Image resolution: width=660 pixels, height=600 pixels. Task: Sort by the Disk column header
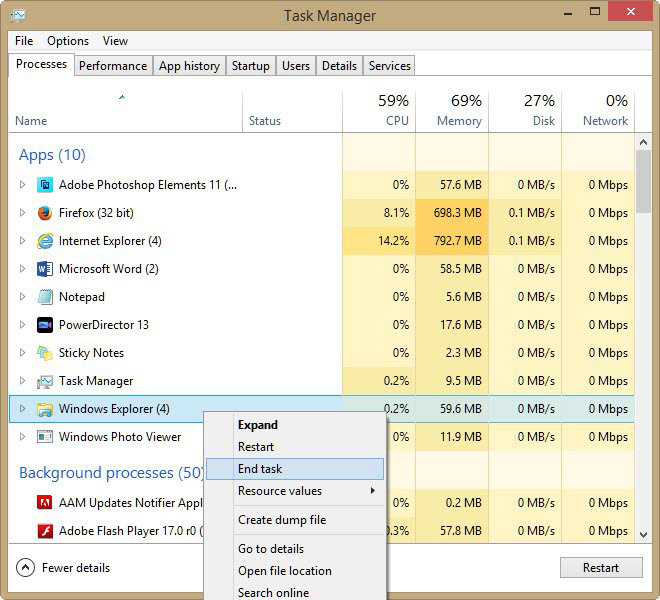coord(525,111)
